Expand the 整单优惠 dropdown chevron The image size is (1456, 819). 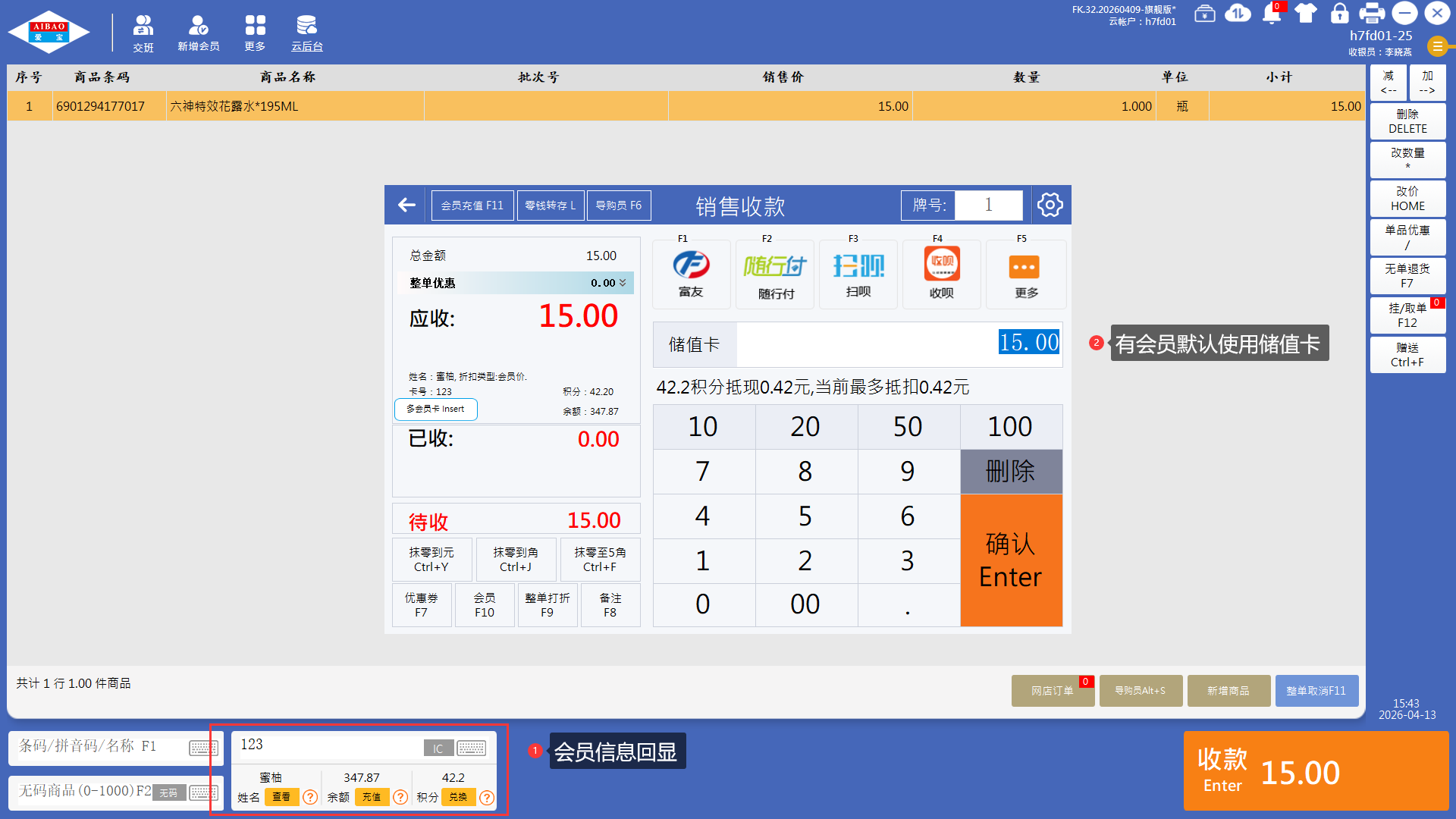pos(623,283)
